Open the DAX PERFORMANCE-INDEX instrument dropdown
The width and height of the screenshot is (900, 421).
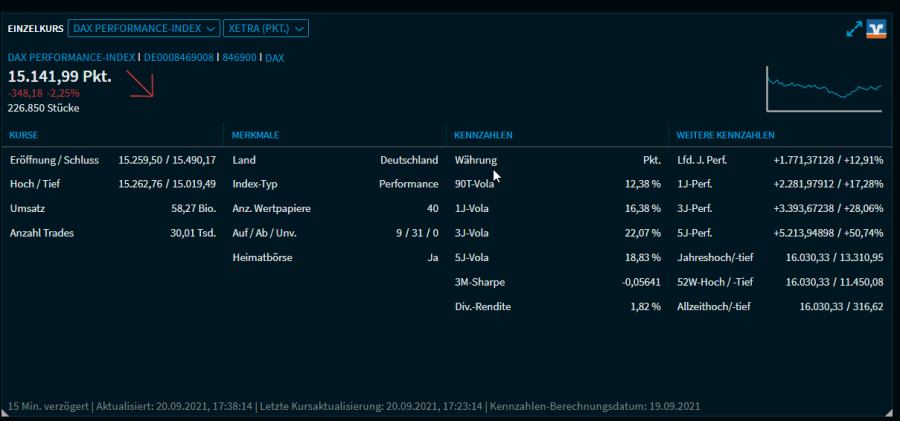(144, 28)
